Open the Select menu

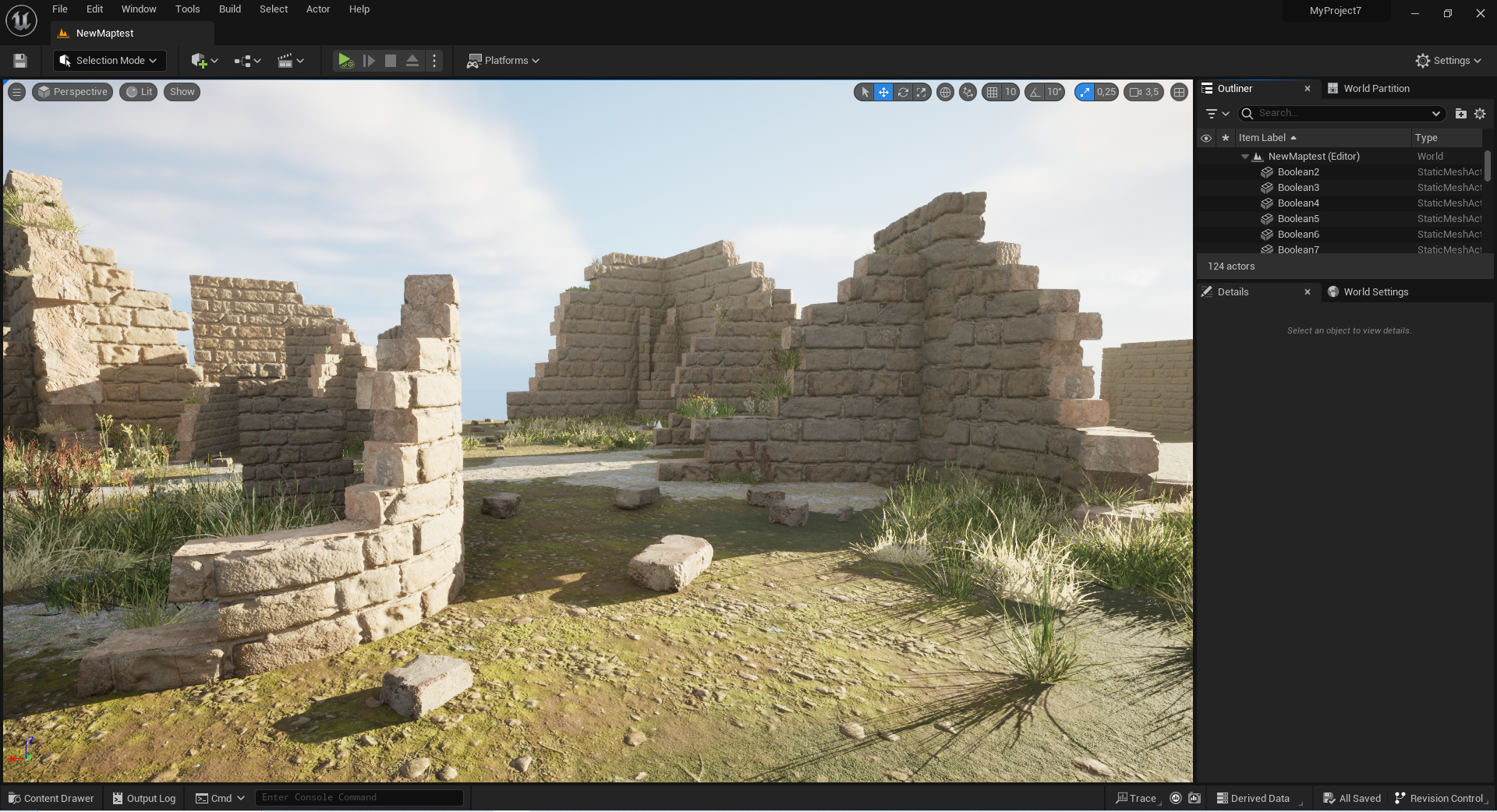pos(274,9)
